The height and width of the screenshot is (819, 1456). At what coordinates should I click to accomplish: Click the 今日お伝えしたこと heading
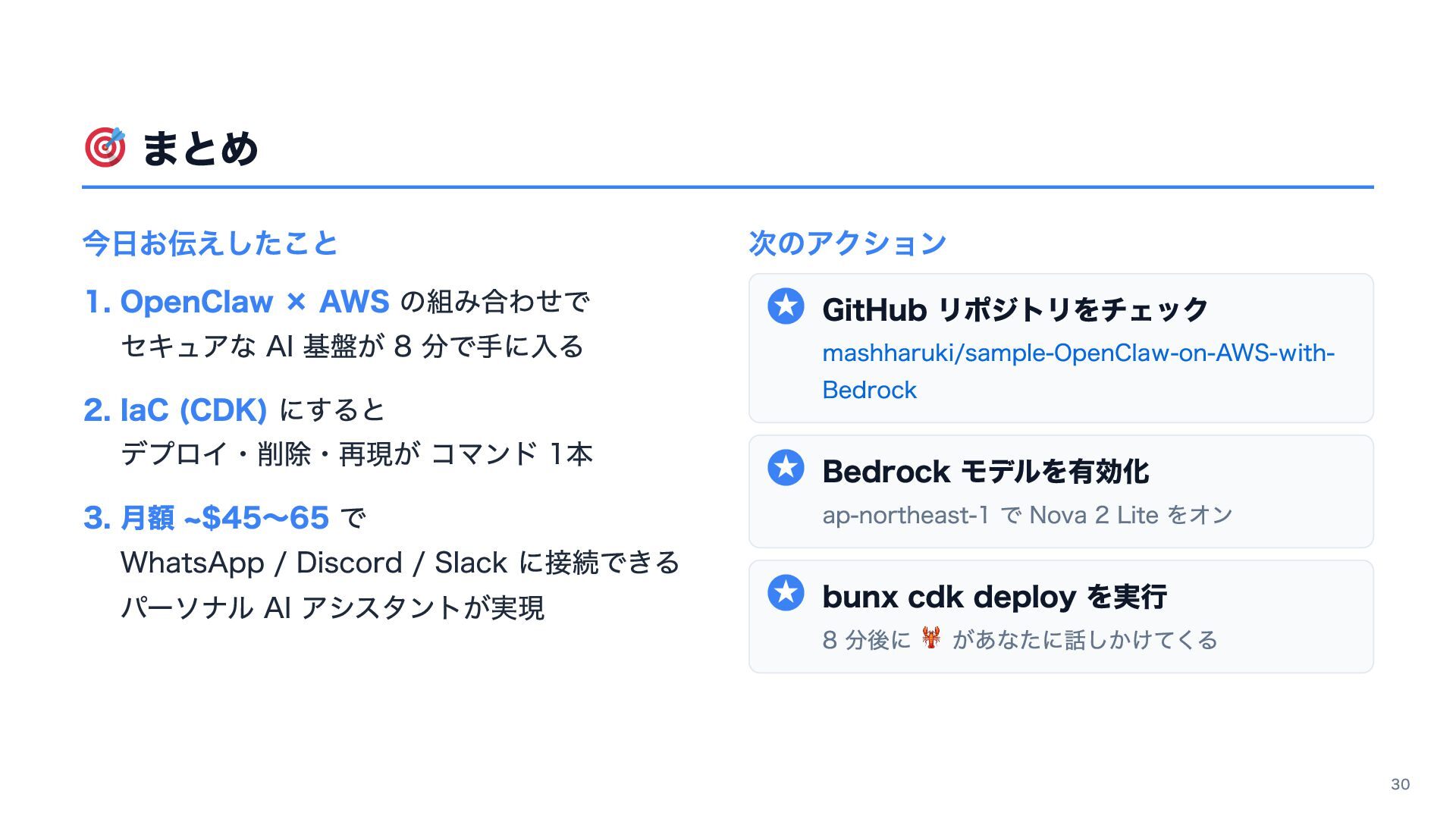click(210, 243)
